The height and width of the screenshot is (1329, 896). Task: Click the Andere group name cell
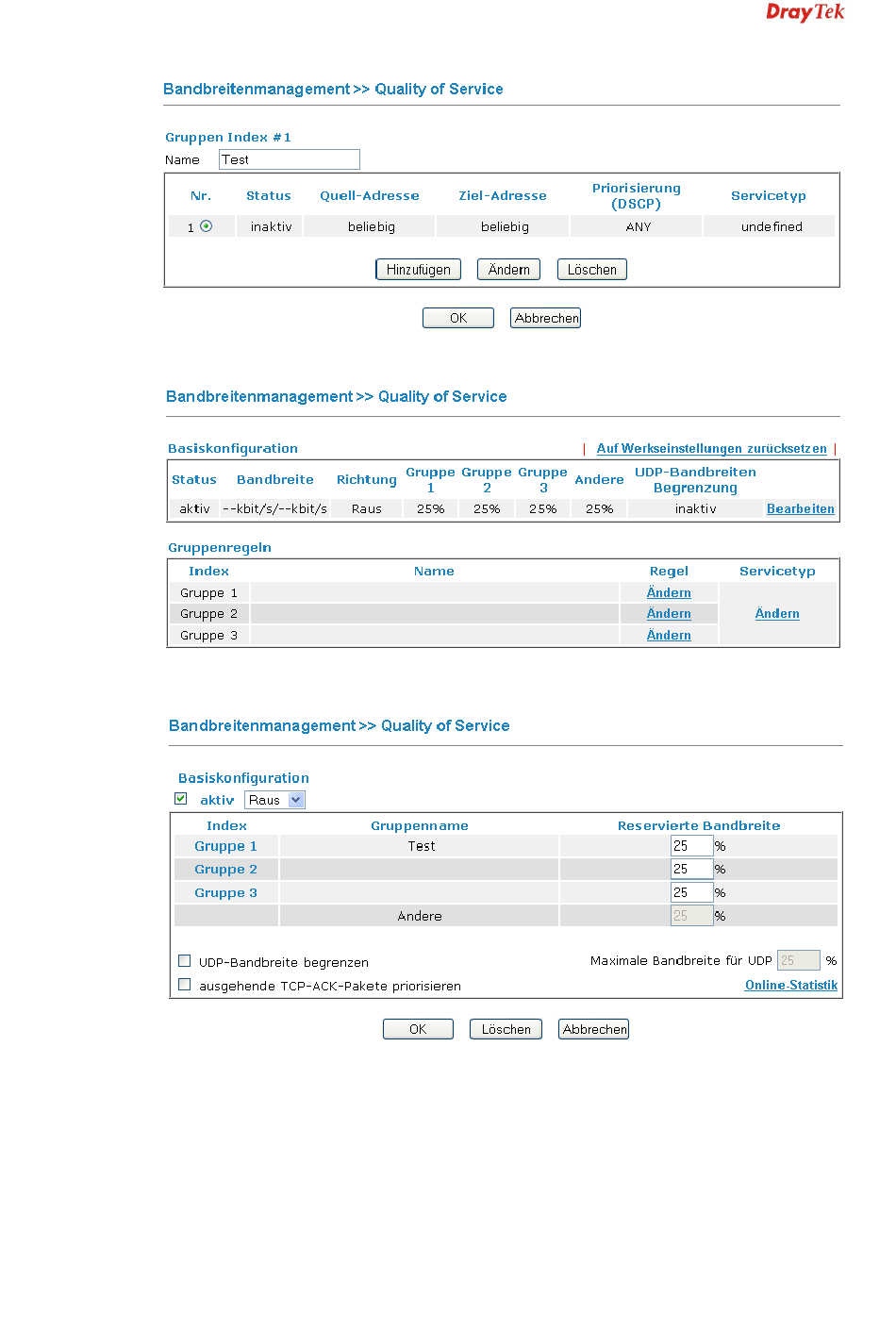click(x=420, y=916)
